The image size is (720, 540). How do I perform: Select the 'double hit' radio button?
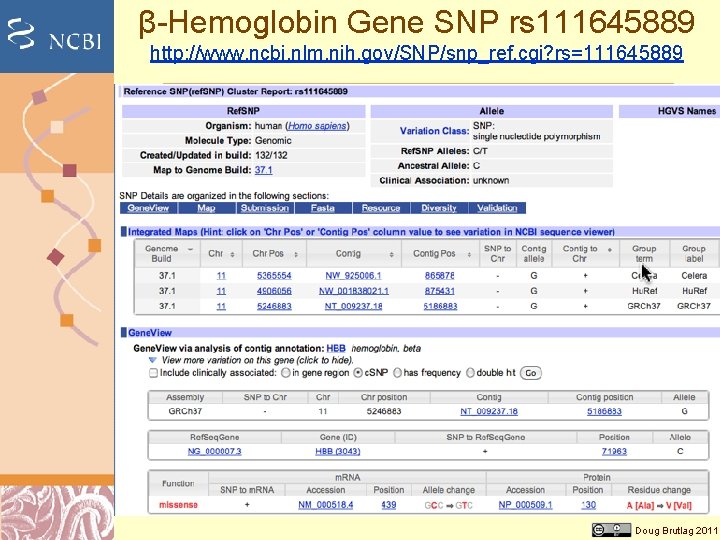(470, 373)
